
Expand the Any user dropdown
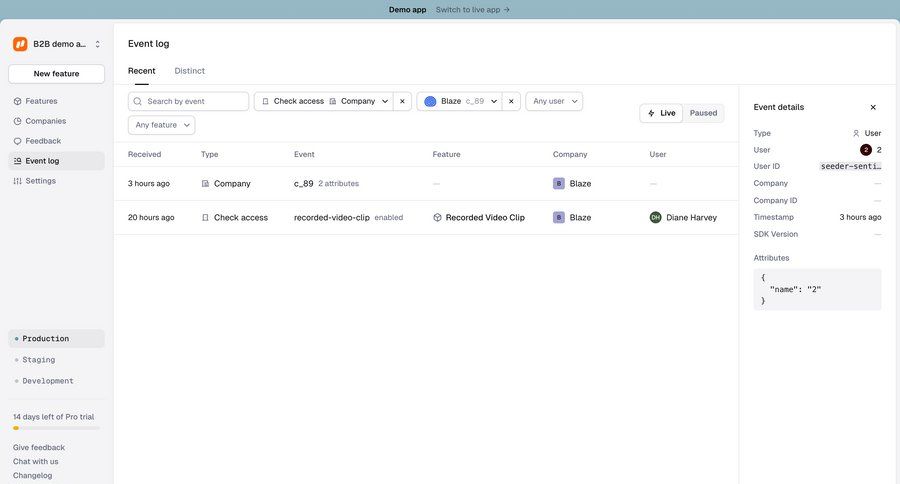pyautogui.click(x=554, y=101)
